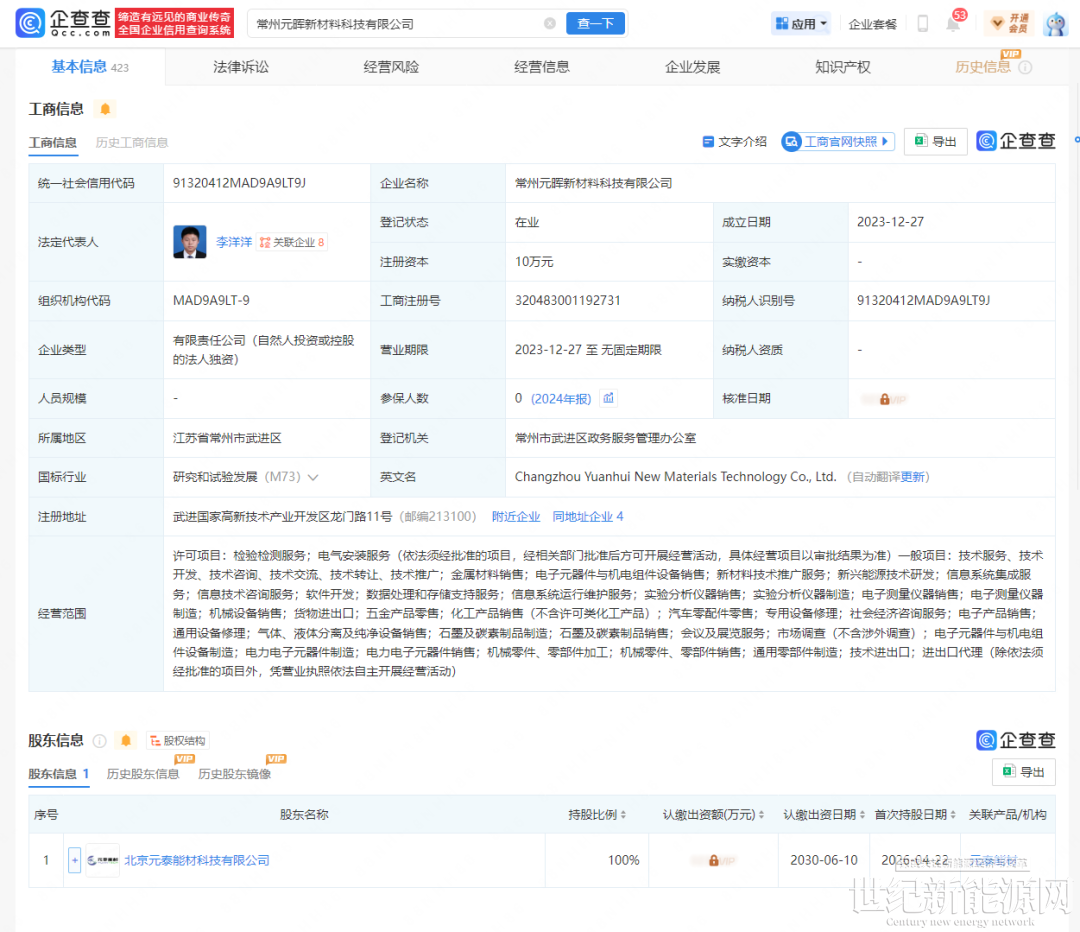Click the user avatar at top right
The image size is (1080, 932).
click(1055, 24)
